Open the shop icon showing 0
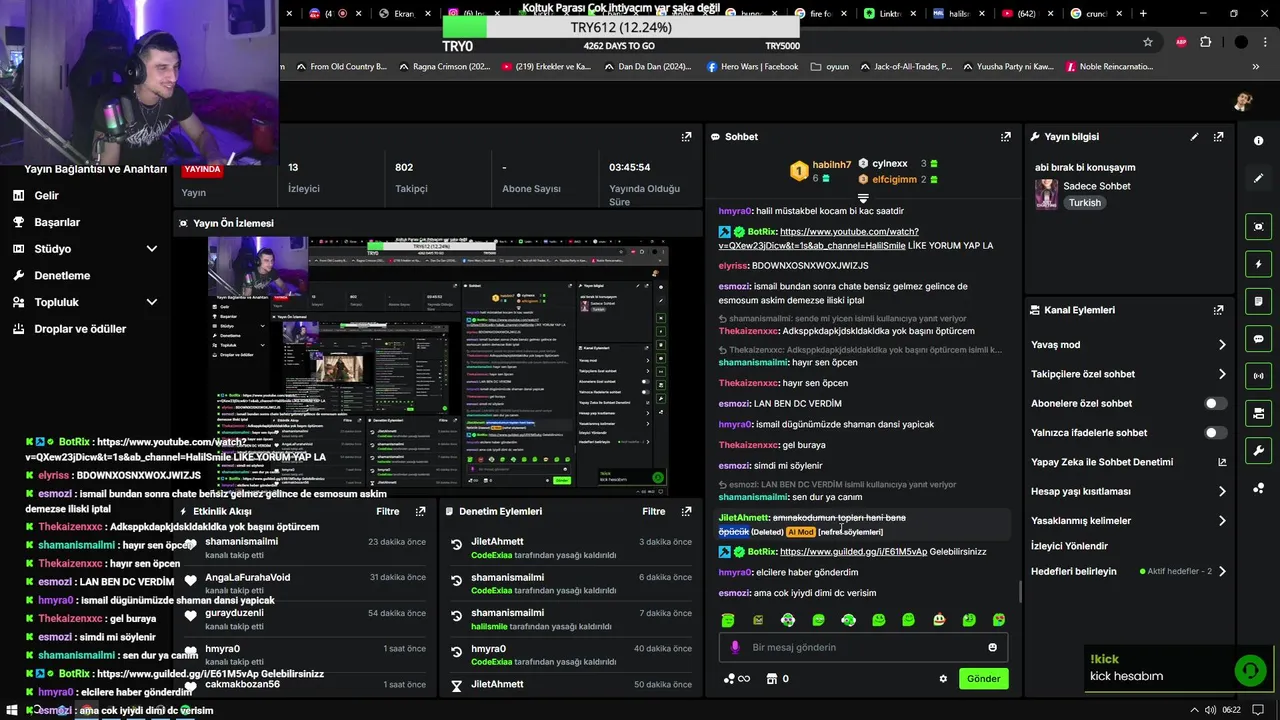1280x720 pixels. click(778, 679)
